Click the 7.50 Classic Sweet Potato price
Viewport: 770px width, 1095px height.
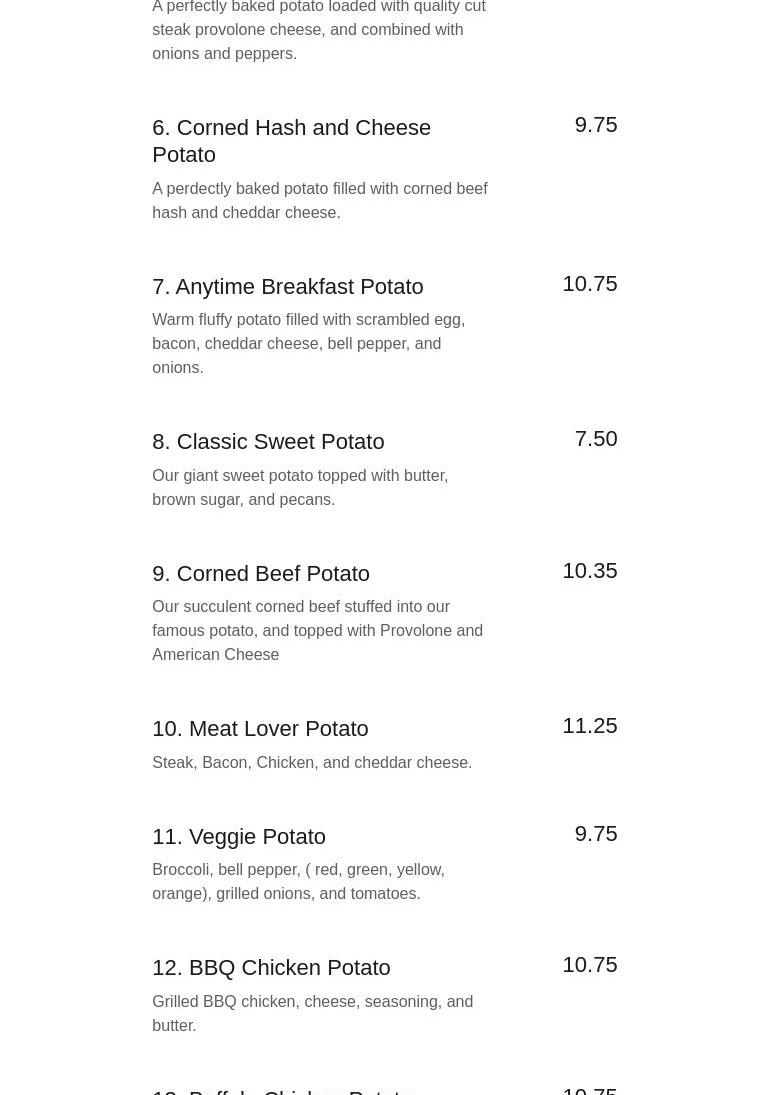(x=595, y=439)
